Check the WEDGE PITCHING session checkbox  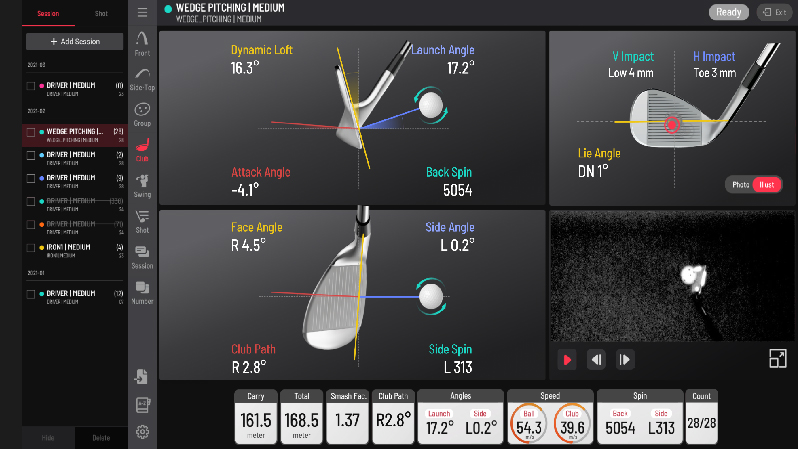[x=30, y=132]
